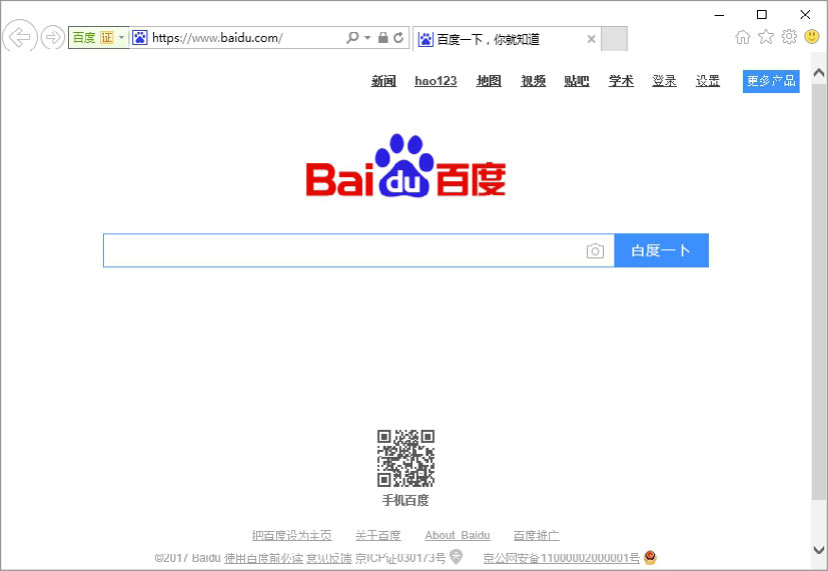Open the certificate dropdown next to 百度 证
The height and width of the screenshot is (571, 828).
121,38
